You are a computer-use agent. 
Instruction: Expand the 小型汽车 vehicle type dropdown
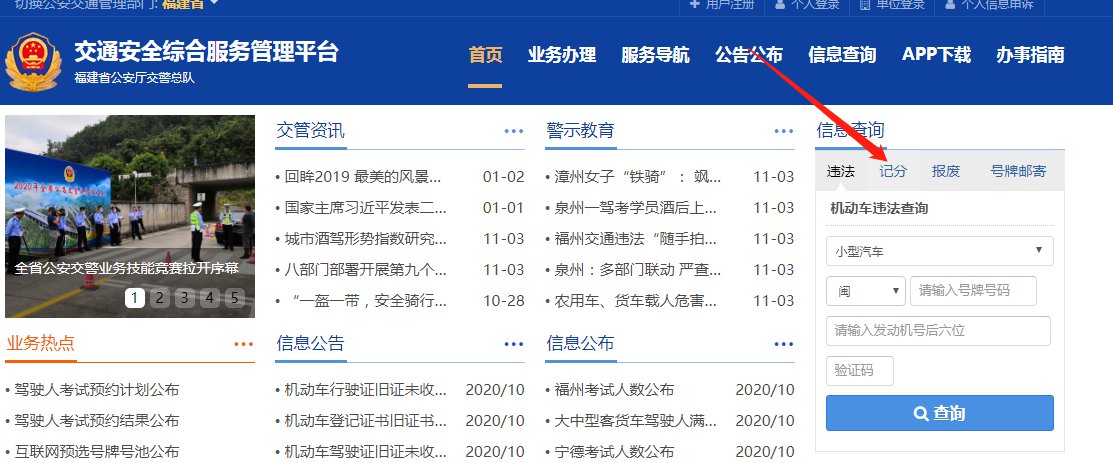point(940,251)
